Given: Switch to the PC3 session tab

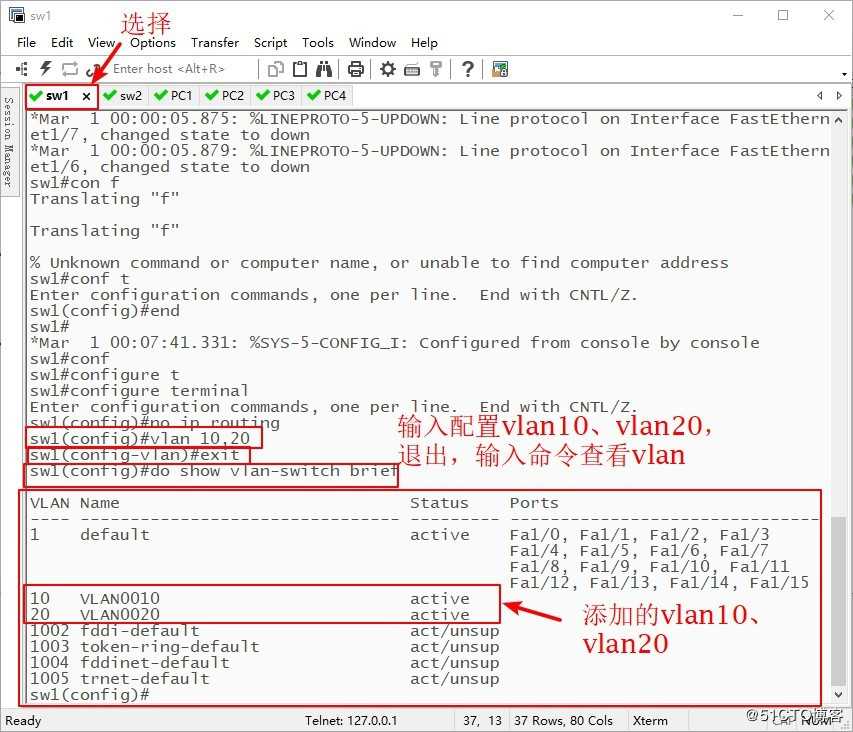Looking at the screenshot, I should pos(275,96).
